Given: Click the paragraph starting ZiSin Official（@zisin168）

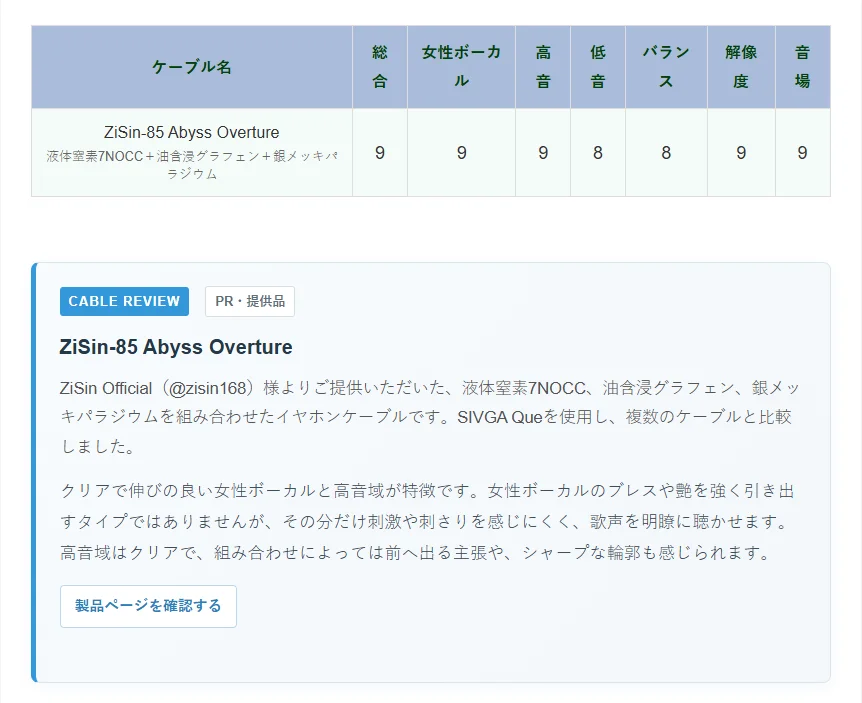Looking at the screenshot, I should pos(429,418).
